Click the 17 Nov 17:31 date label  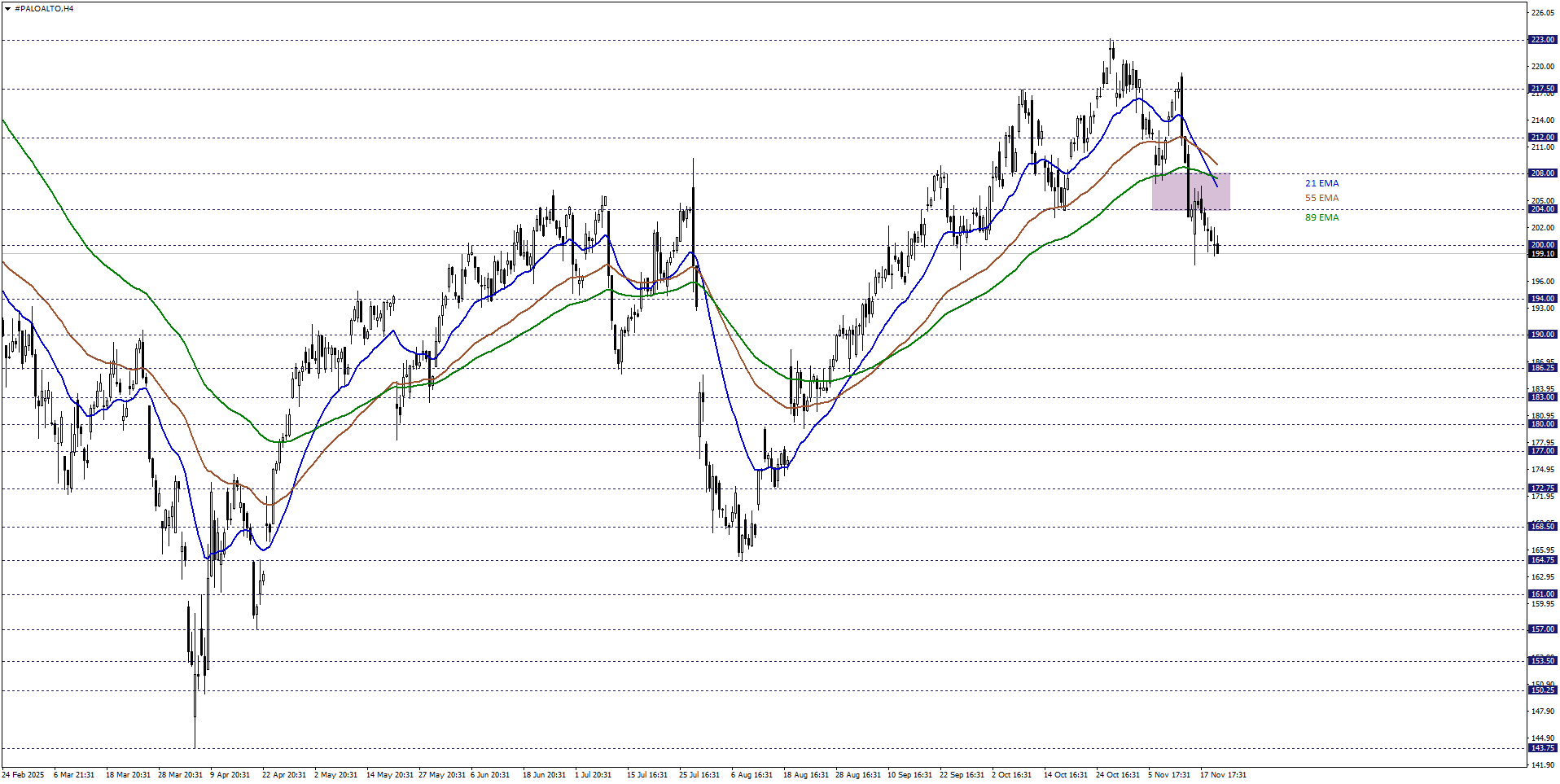1222,775
